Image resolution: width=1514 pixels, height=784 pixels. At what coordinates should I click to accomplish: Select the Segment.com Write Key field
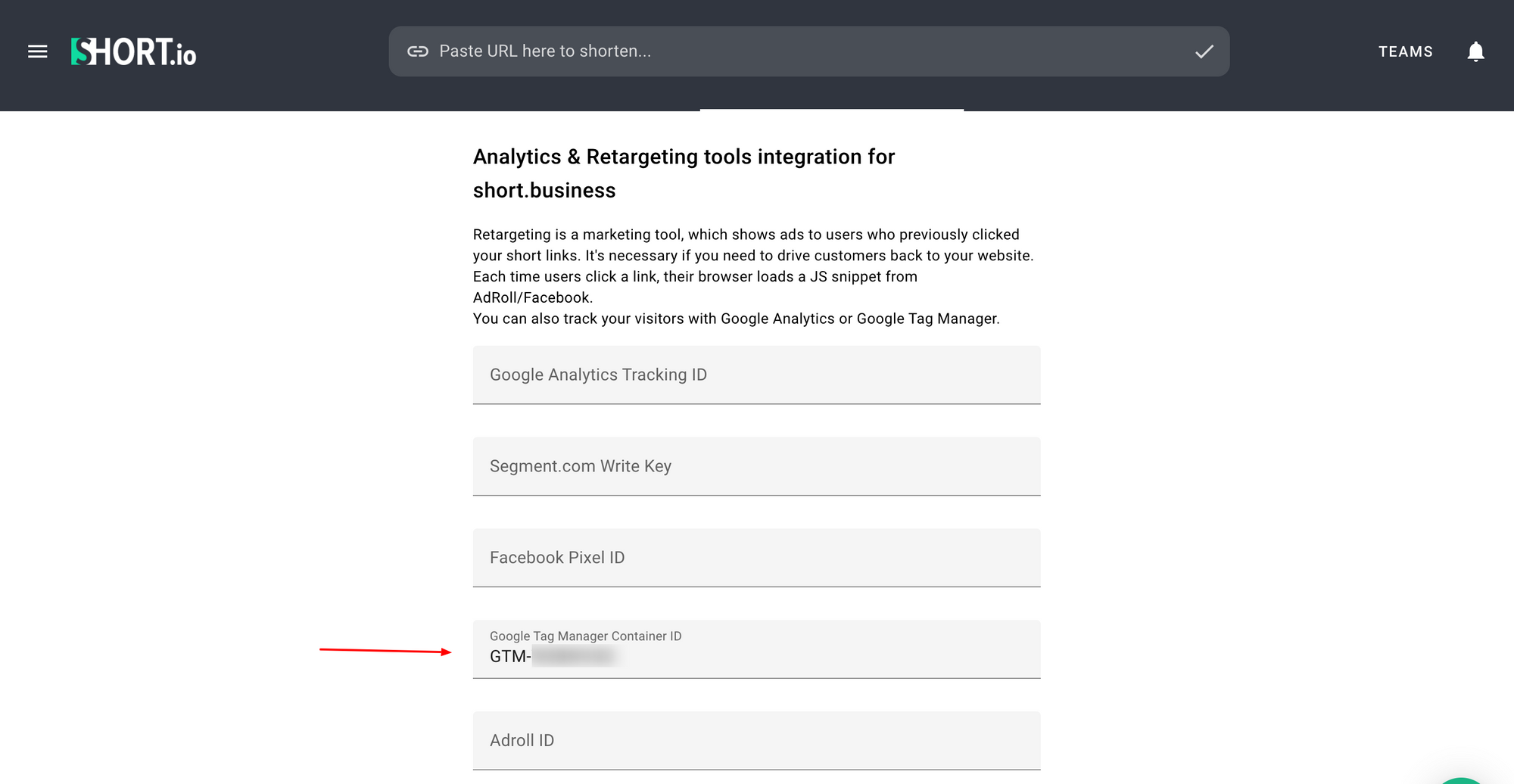click(756, 466)
